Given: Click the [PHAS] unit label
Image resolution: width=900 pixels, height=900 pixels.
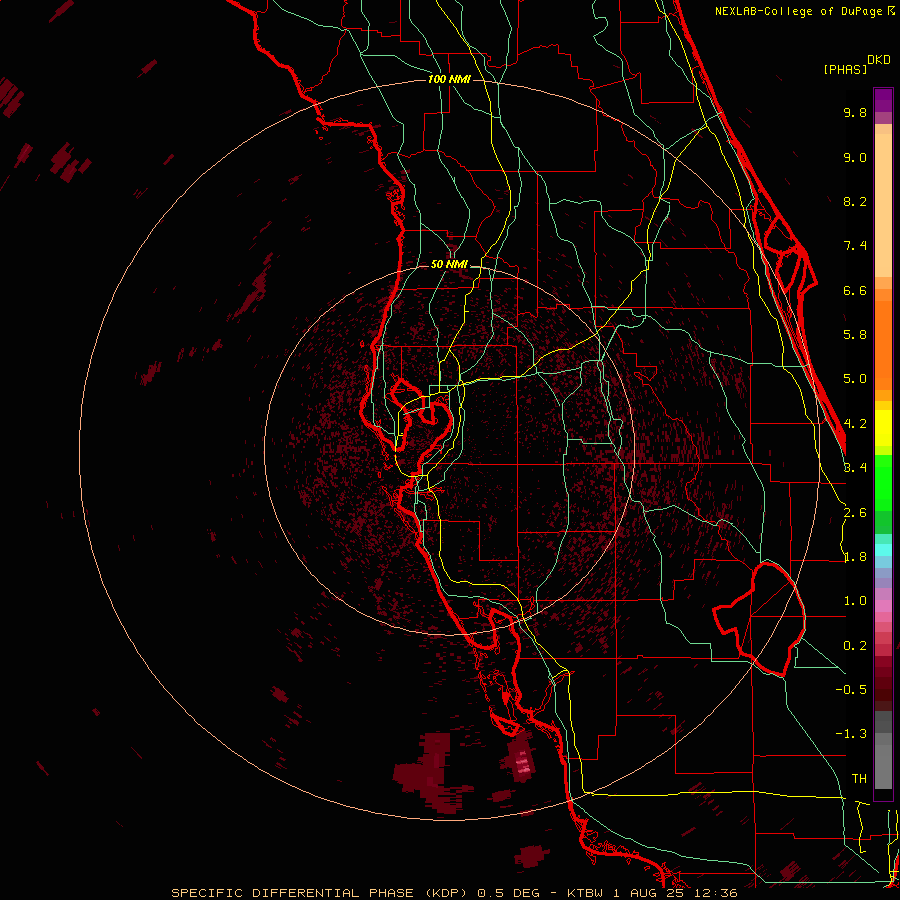Looking at the screenshot, I should tap(845, 69).
